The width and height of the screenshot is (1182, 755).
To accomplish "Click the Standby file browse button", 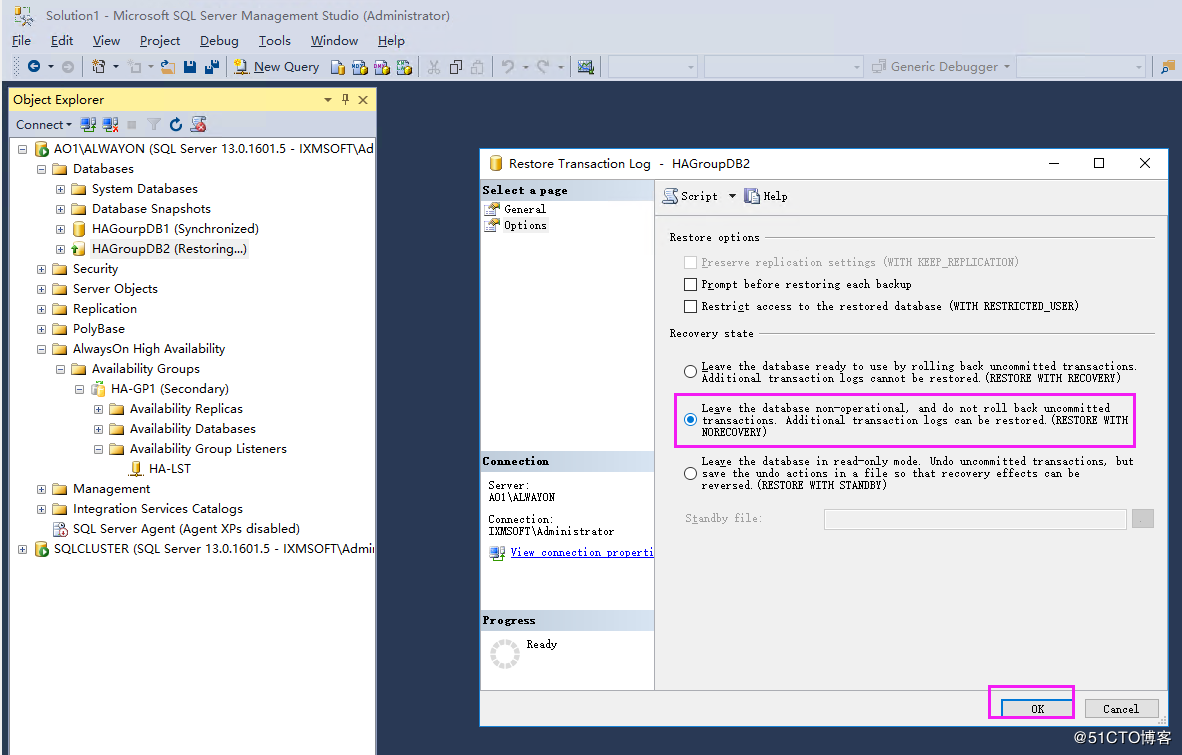I will [1142, 518].
